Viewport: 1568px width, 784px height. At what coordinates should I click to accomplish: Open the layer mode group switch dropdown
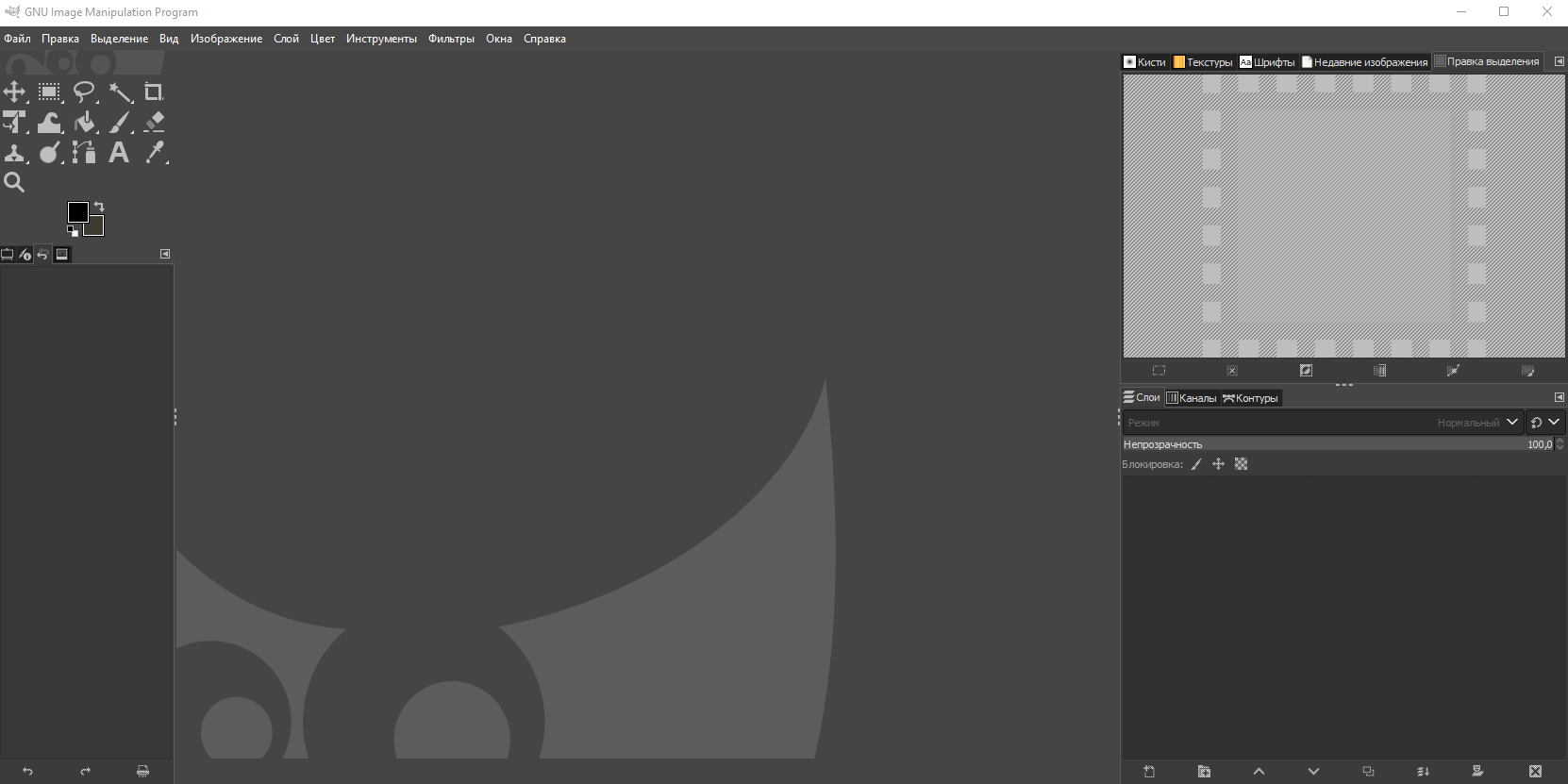(x=1545, y=423)
